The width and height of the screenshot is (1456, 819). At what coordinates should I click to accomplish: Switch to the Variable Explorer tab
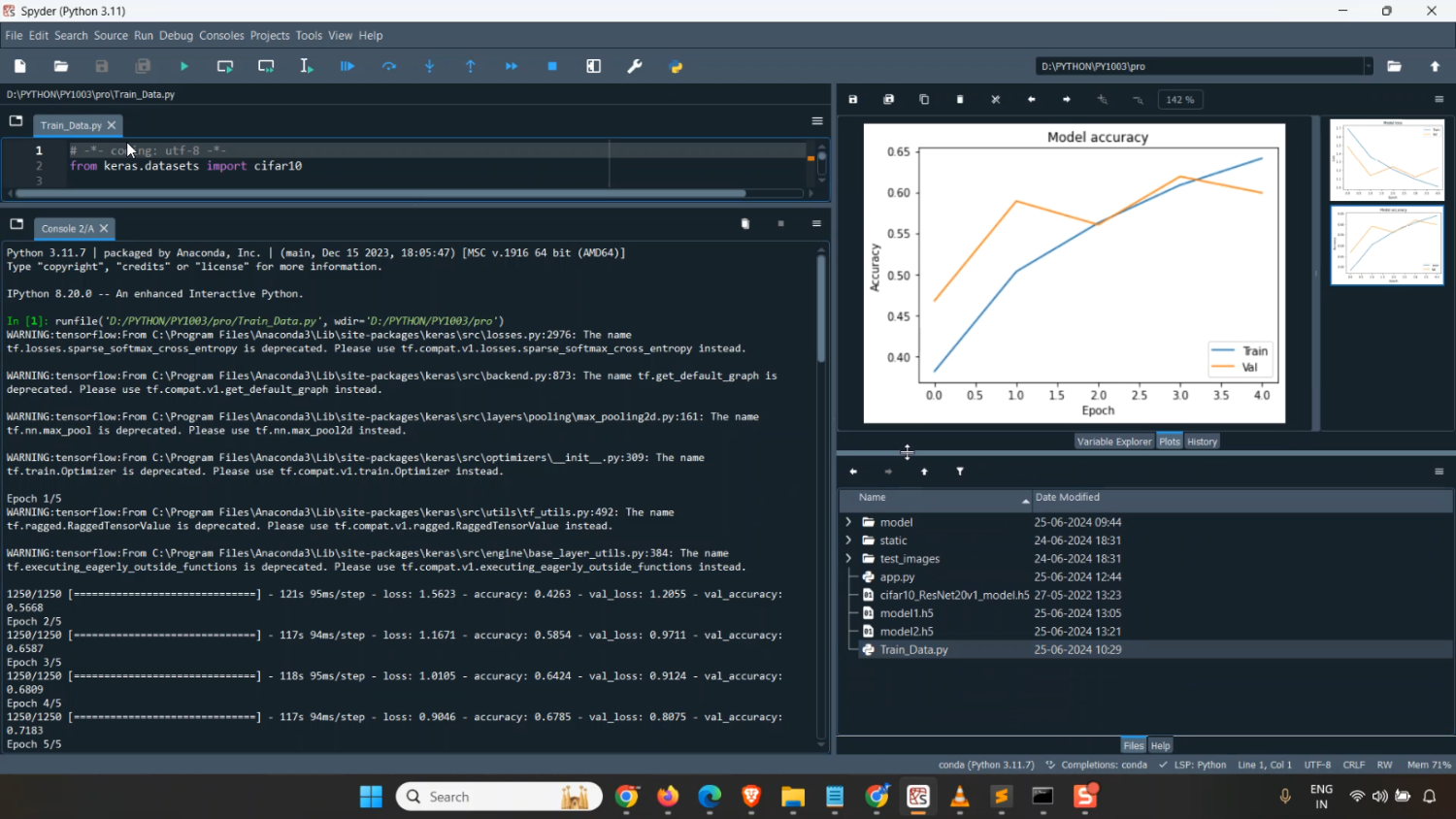[x=1113, y=442]
